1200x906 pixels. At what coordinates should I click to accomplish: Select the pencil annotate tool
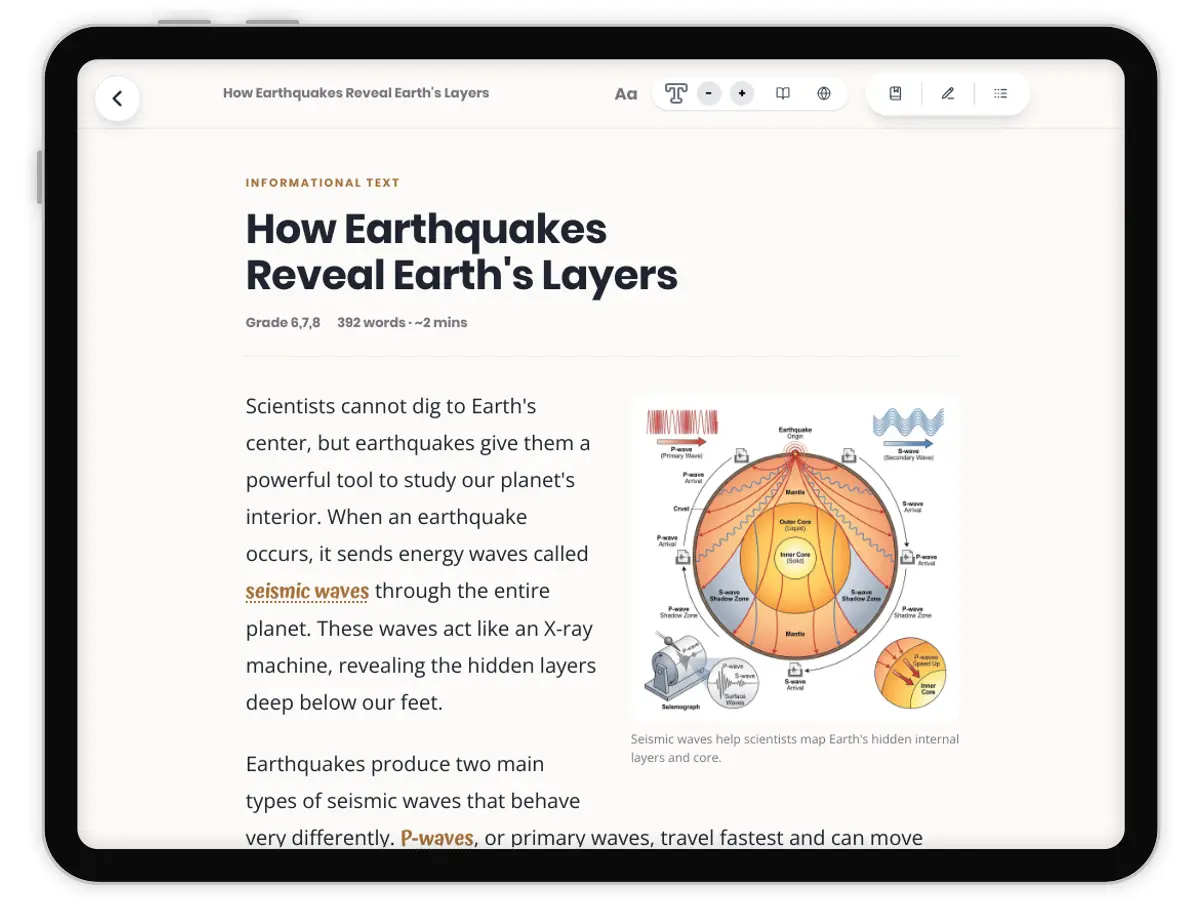coord(948,94)
